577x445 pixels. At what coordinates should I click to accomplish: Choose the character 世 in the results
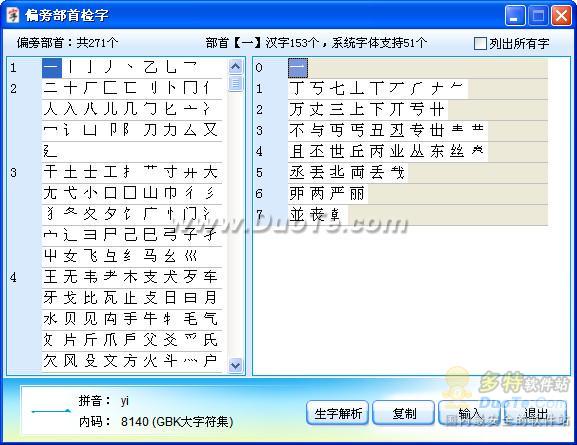[337, 151]
